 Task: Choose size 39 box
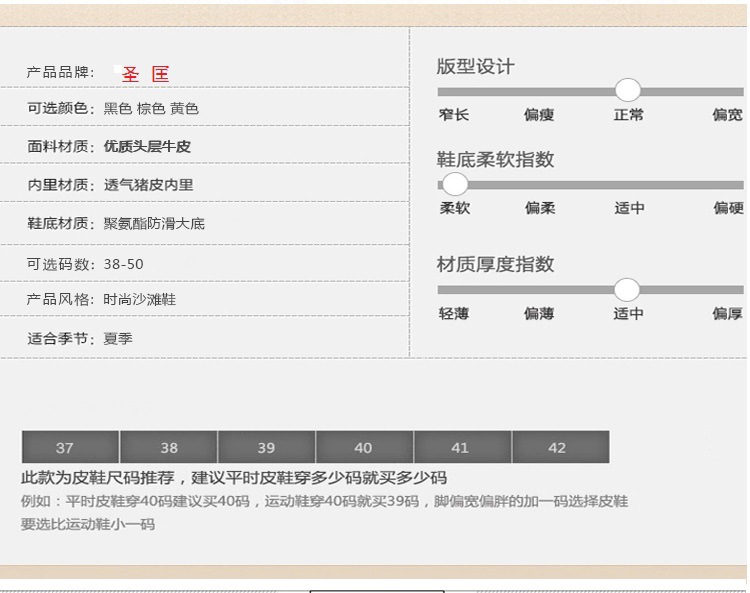266,447
